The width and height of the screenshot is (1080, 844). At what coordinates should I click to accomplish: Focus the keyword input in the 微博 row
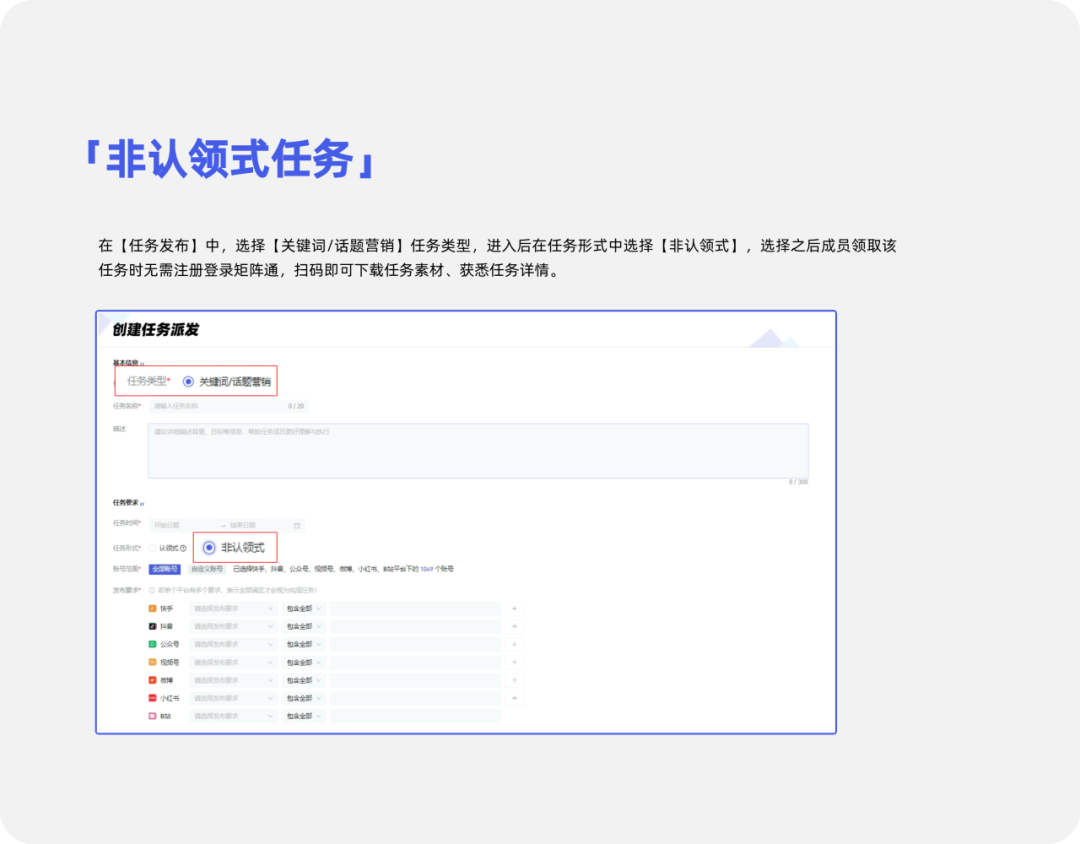point(415,681)
